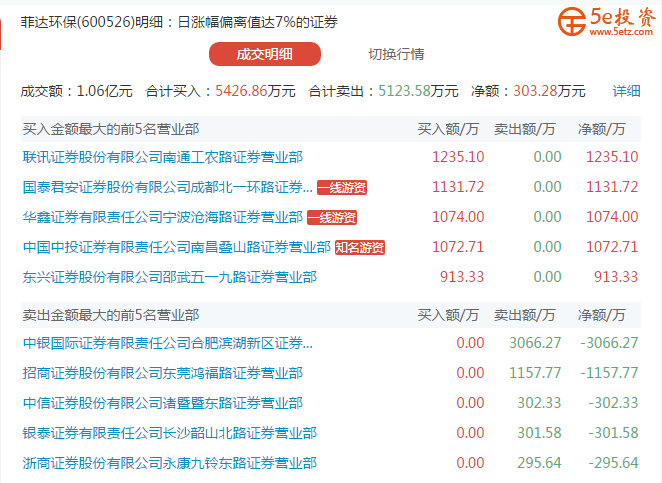Click buy amount 1235.10 in 联讯证券 row
Screen dimensions: 662x483
(x=458, y=157)
